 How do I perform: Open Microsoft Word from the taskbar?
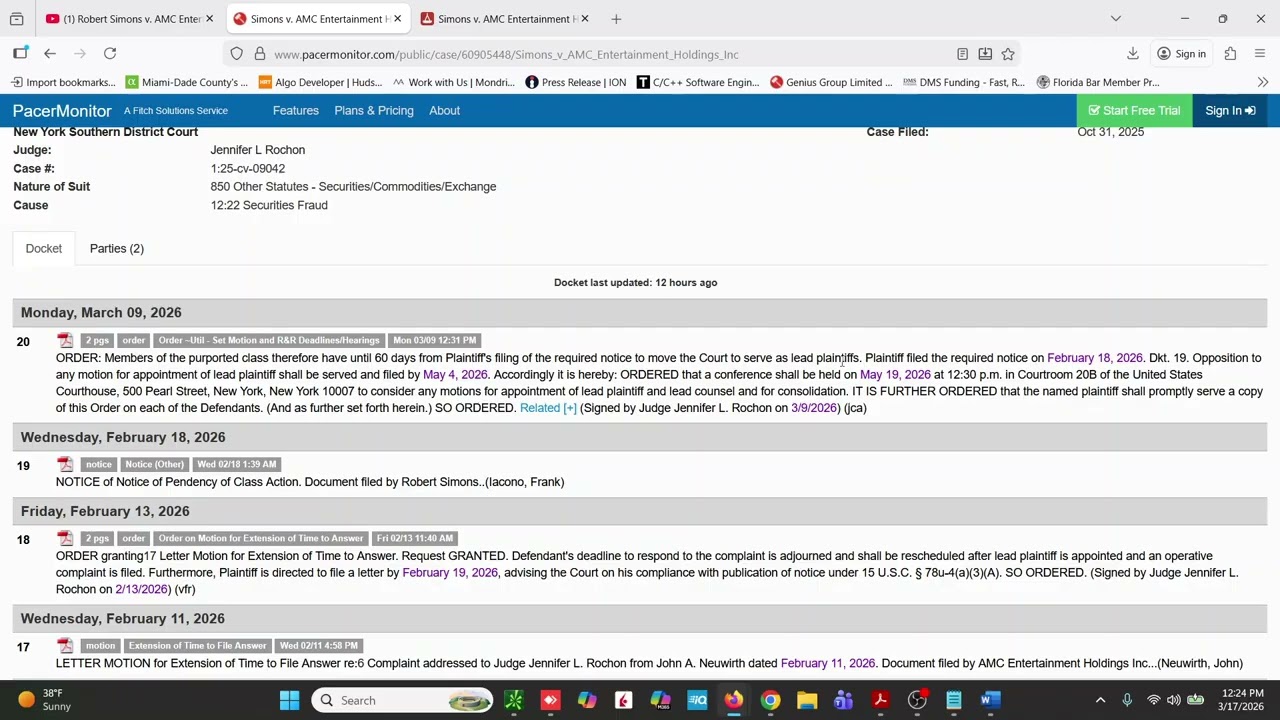990,700
